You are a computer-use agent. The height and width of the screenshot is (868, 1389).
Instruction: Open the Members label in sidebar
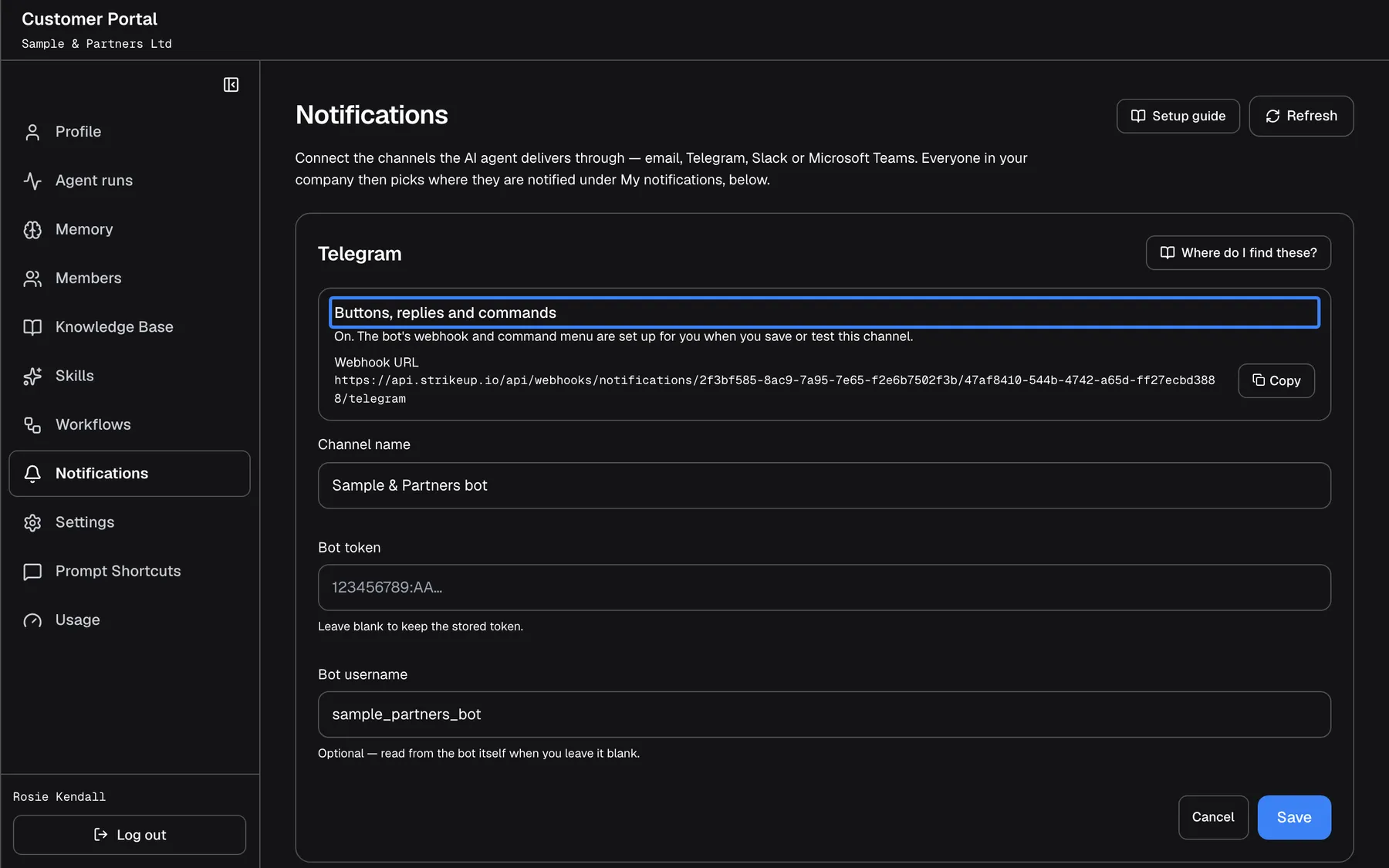89,279
